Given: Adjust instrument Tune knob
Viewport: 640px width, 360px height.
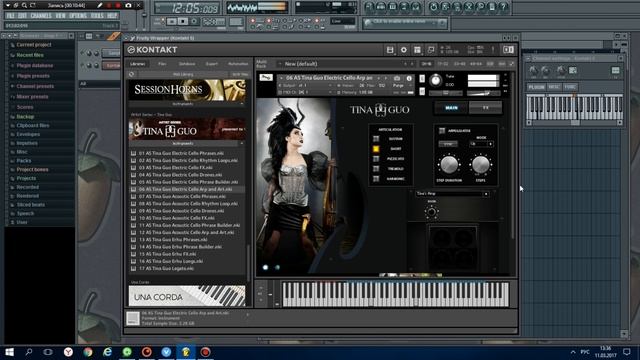Looking at the screenshot, I should coord(436,80).
